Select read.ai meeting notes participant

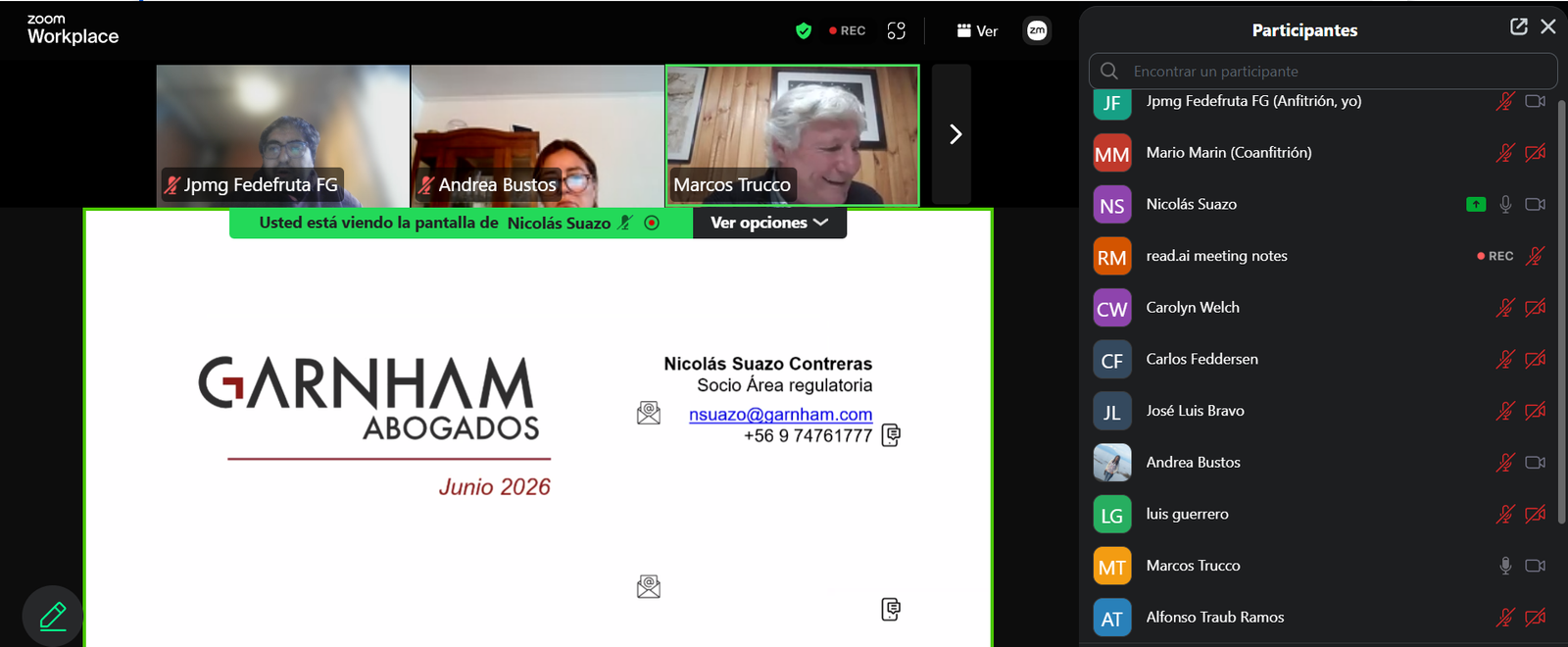pos(1319,256)
